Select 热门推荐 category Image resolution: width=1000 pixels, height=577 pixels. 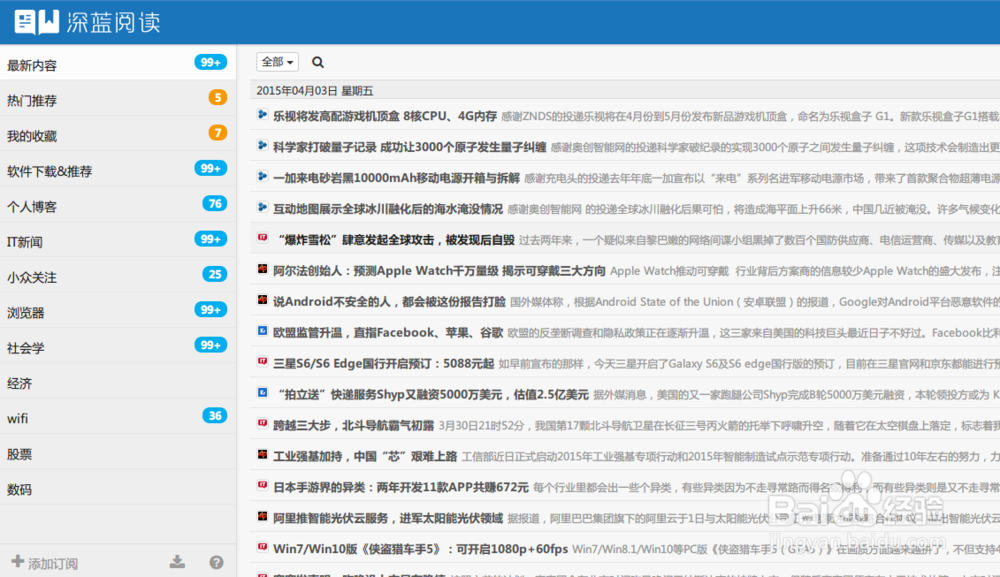pos(118,98)
